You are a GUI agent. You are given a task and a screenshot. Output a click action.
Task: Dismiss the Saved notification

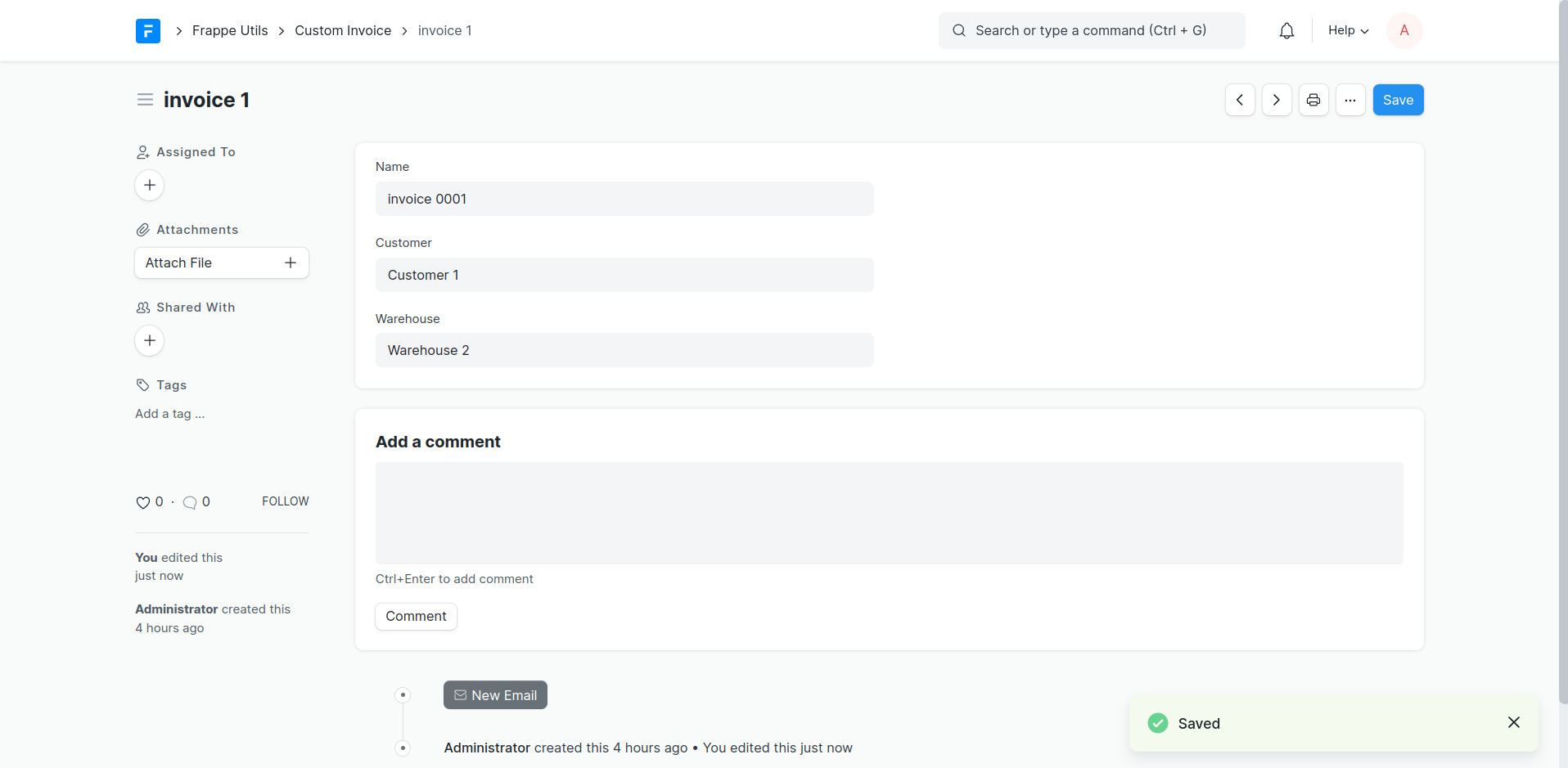point(1513,722)
